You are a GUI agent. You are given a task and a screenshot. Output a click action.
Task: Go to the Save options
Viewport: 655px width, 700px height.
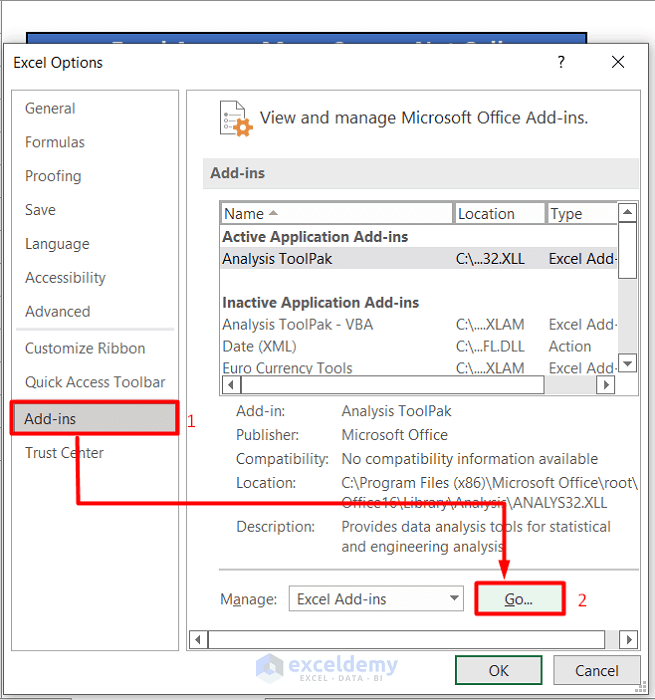(x=40, y=210)
